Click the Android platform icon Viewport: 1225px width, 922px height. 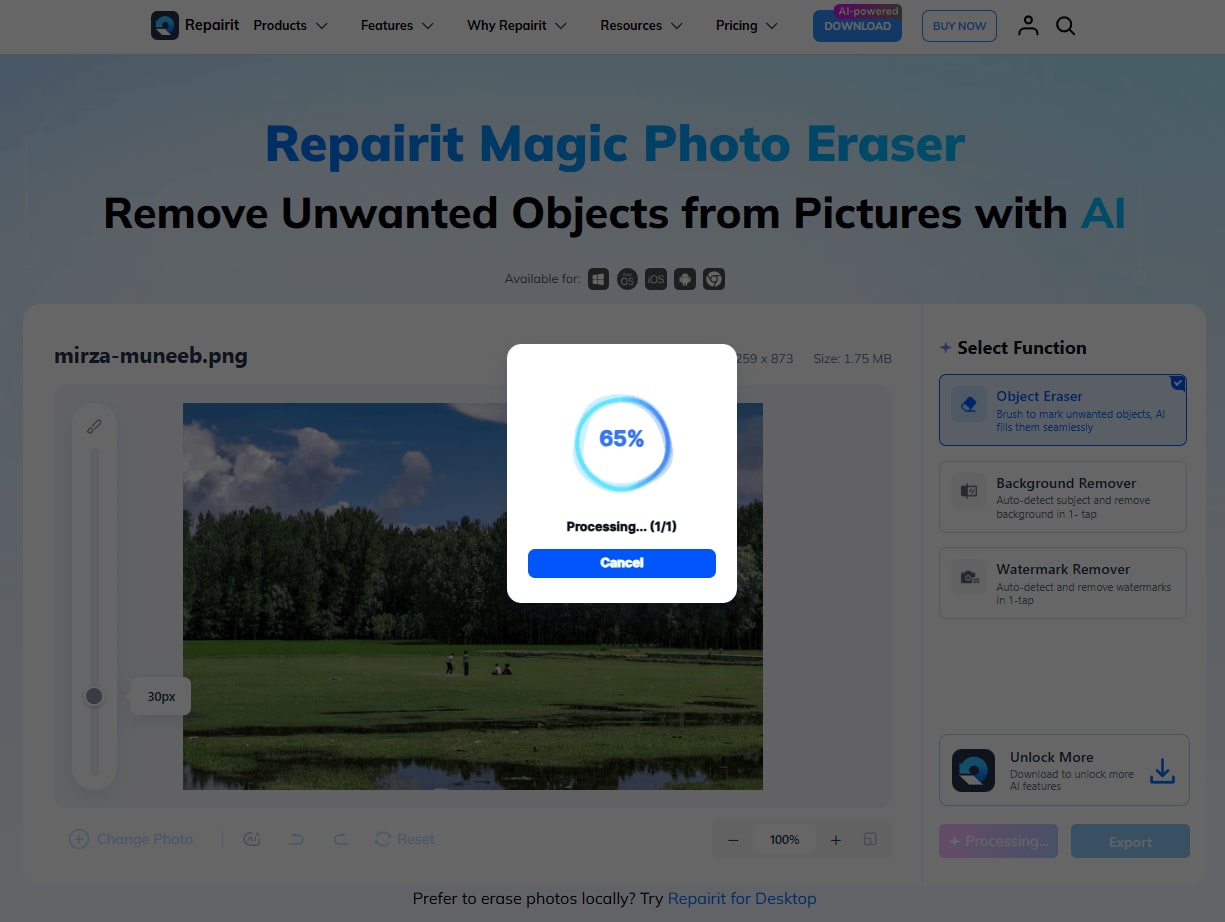[x=685, y=279]
